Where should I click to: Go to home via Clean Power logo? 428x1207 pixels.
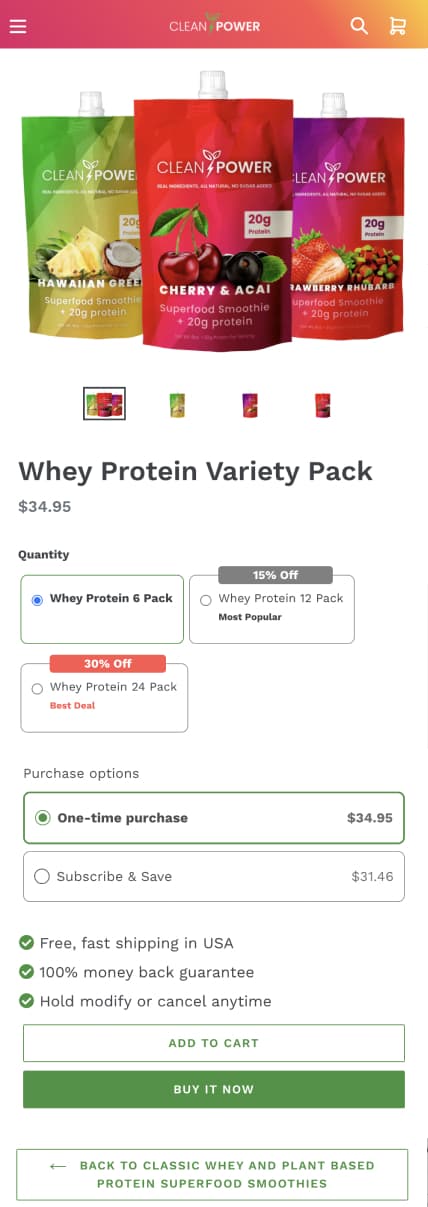(x=214, y=25)
